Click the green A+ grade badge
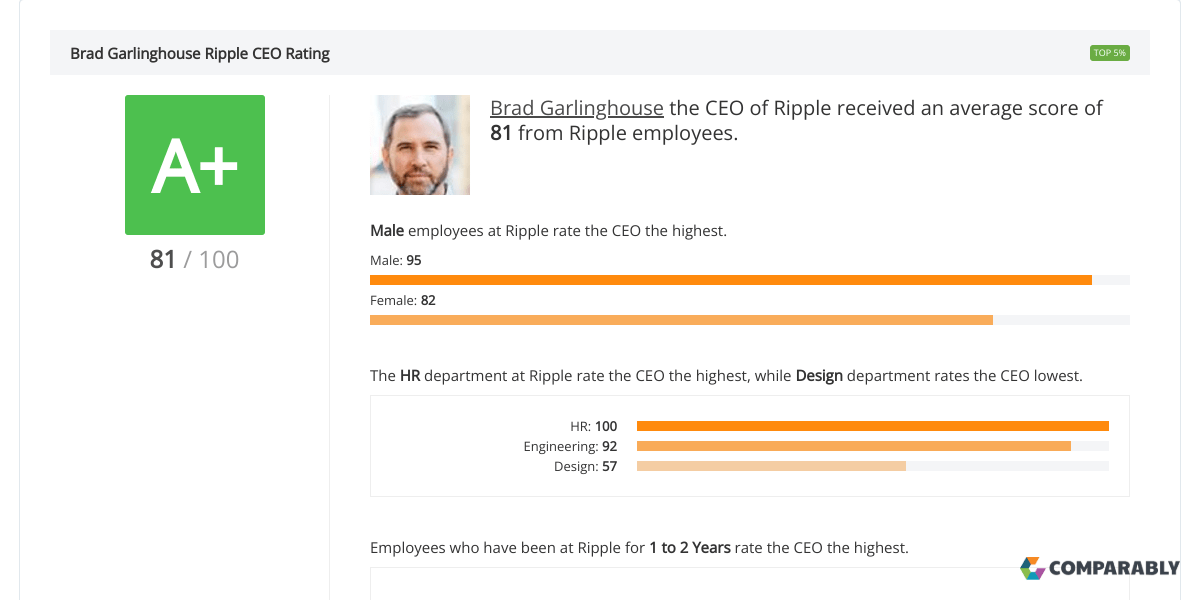Viewport: 1200px width, 600px height. (x=194, y=164)
